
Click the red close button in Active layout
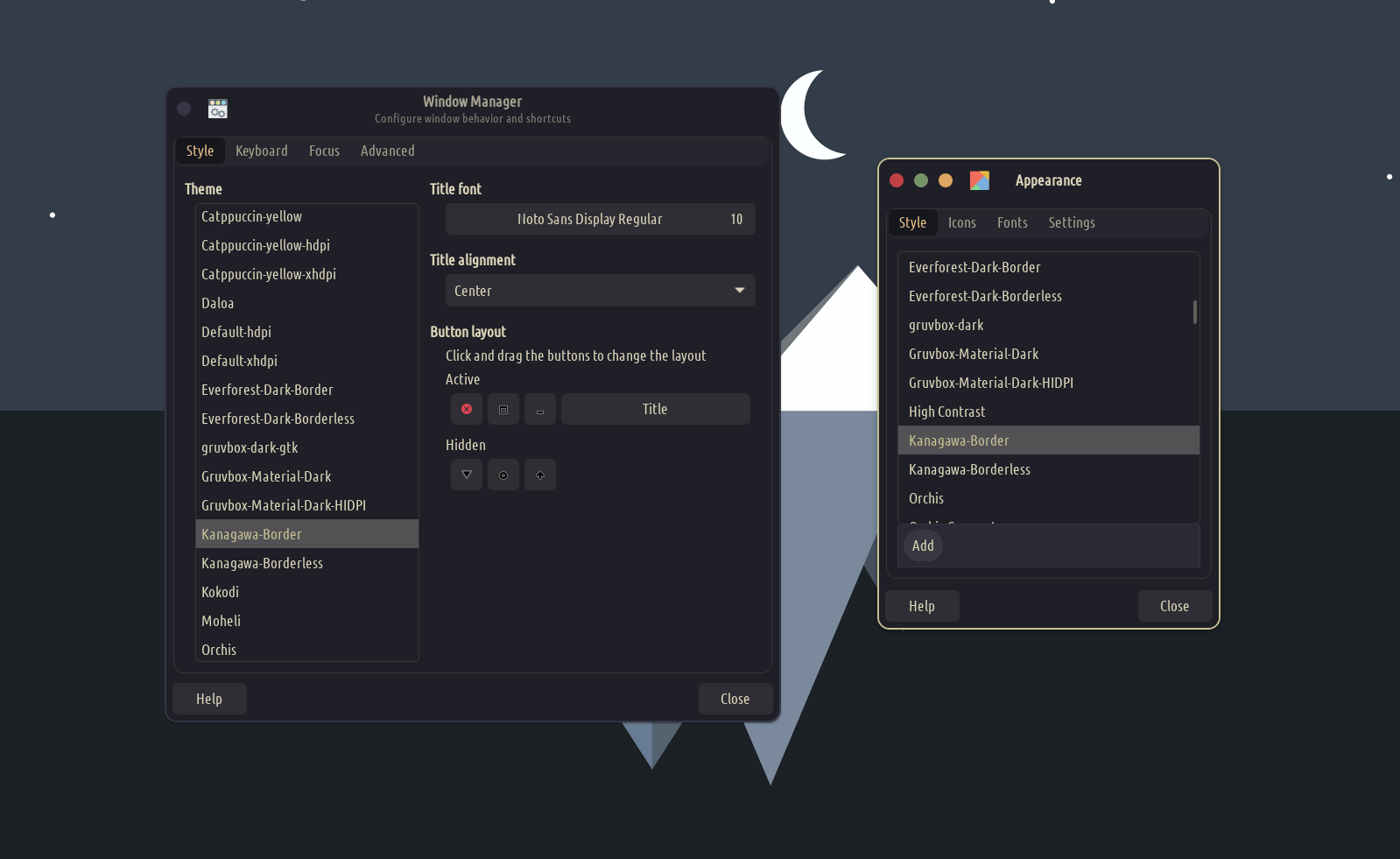467,409
